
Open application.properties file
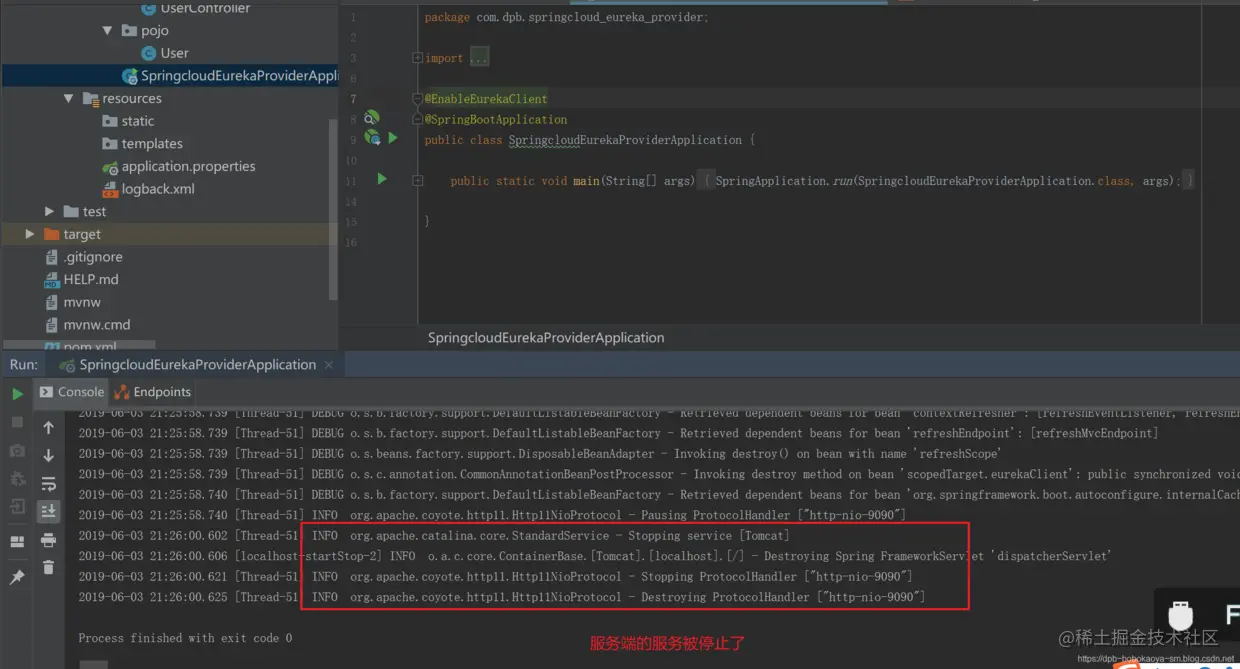tap(188, 167)
